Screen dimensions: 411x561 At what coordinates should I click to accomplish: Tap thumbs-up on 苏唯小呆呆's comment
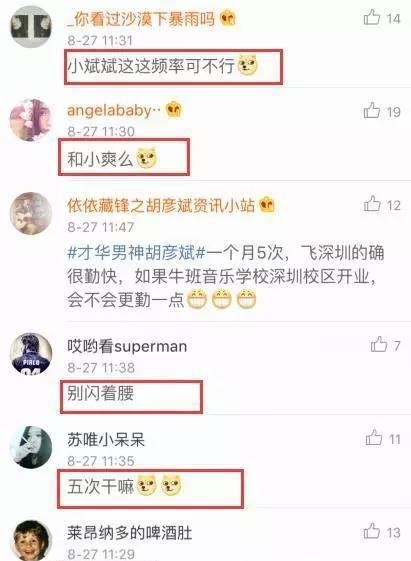(373, 437)
